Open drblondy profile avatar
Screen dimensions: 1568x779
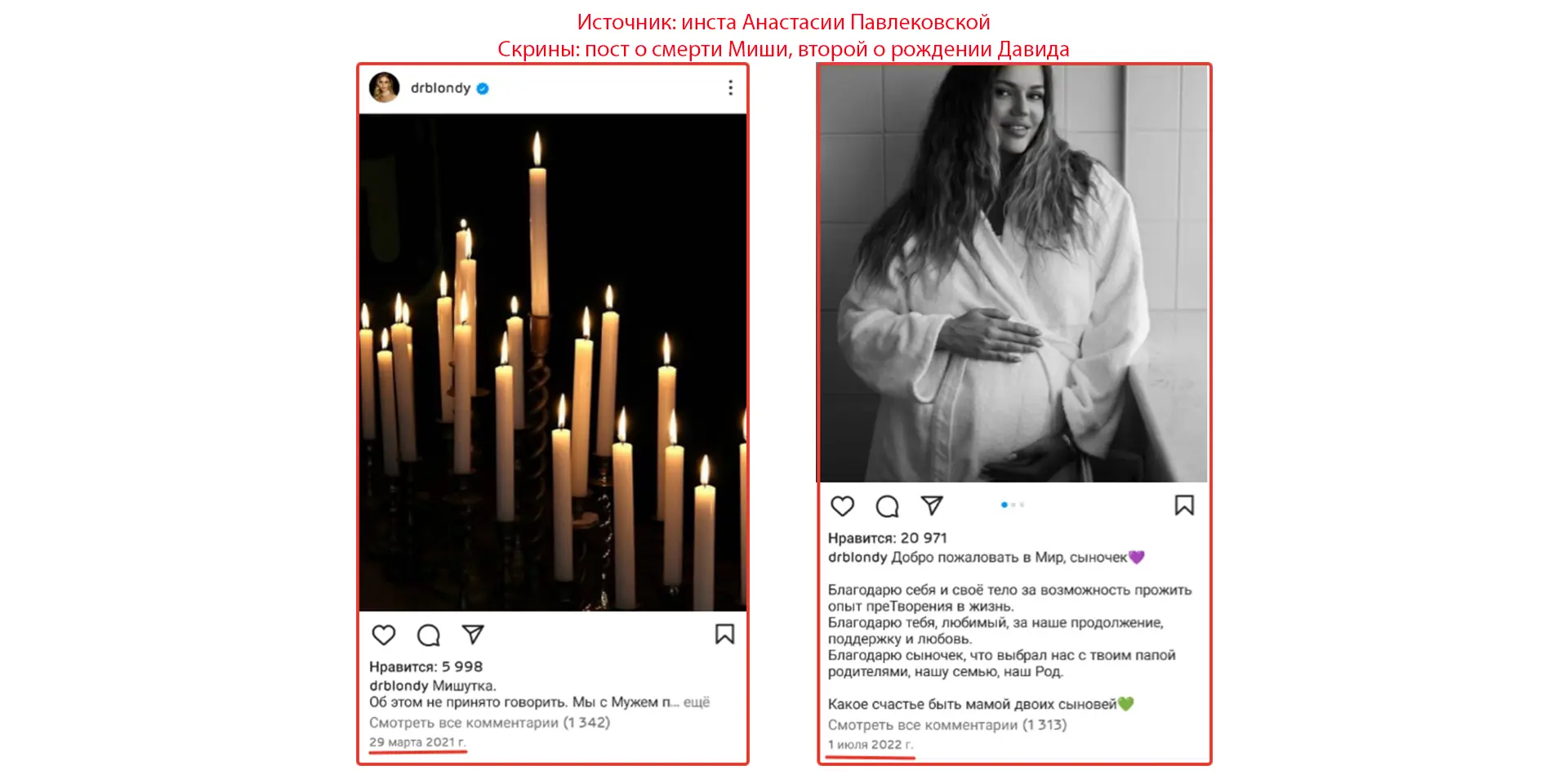[x=385, y=87]
